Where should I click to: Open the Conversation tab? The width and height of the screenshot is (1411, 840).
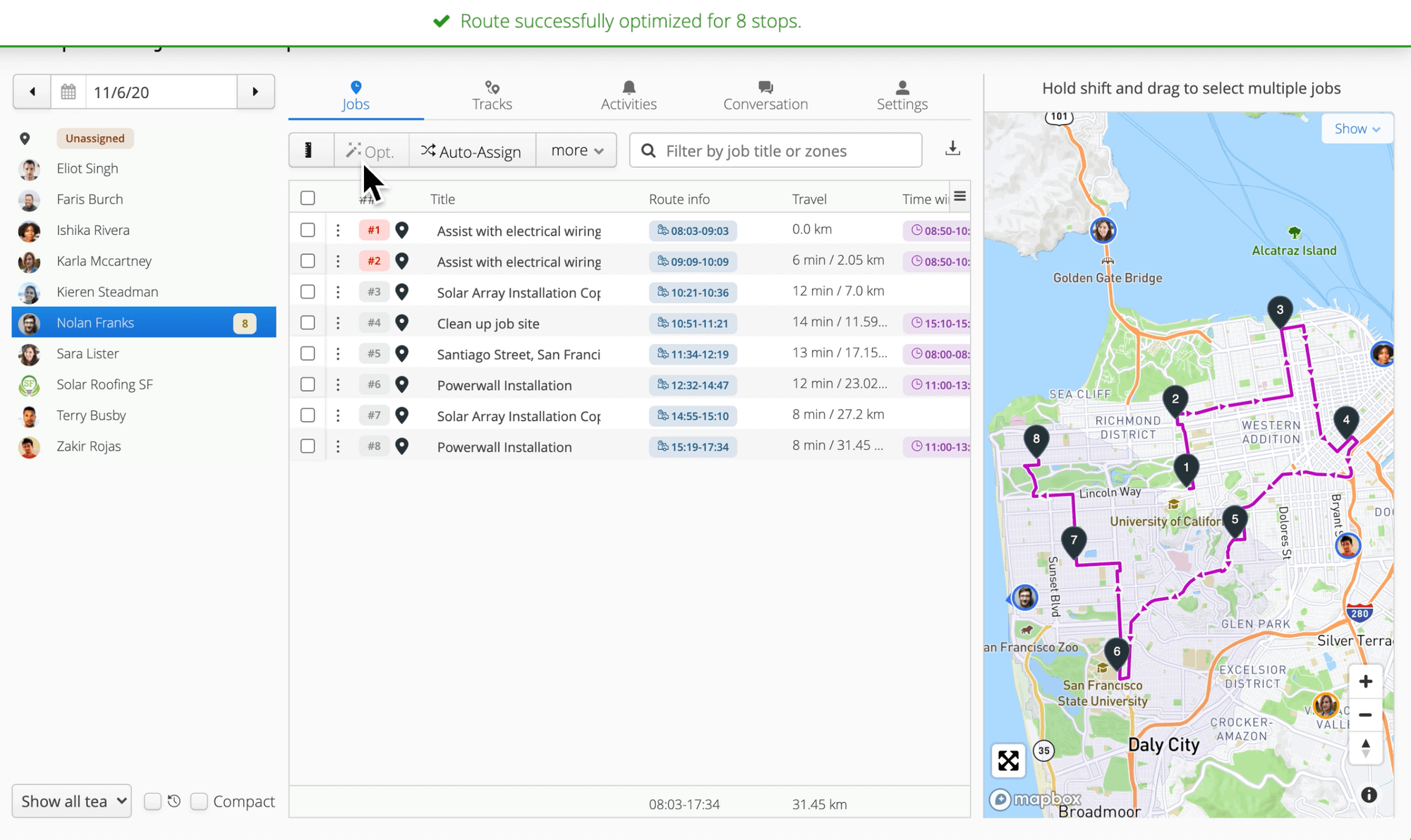(765, 95)
